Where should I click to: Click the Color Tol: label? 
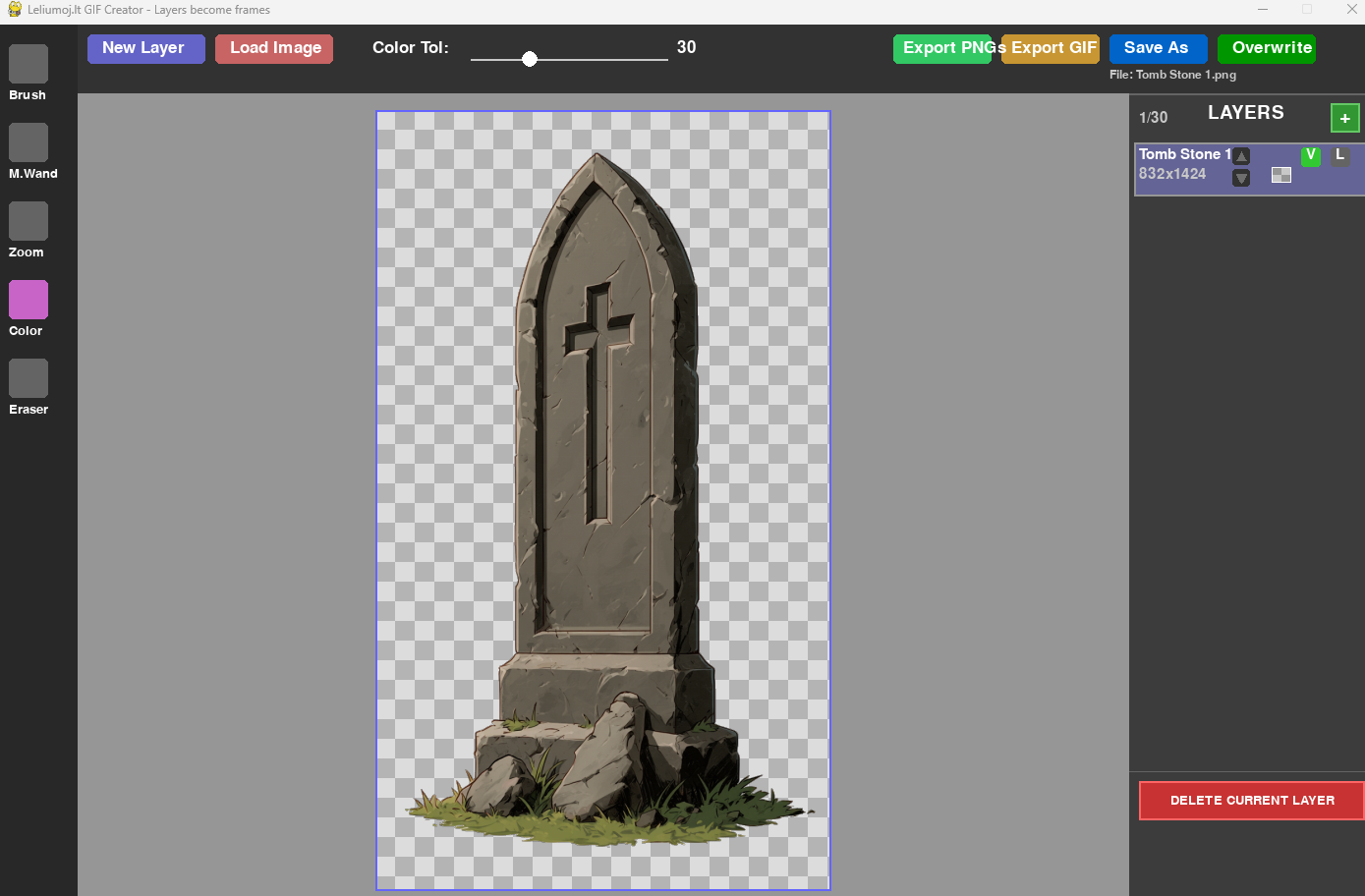click(x=411, y=47)
